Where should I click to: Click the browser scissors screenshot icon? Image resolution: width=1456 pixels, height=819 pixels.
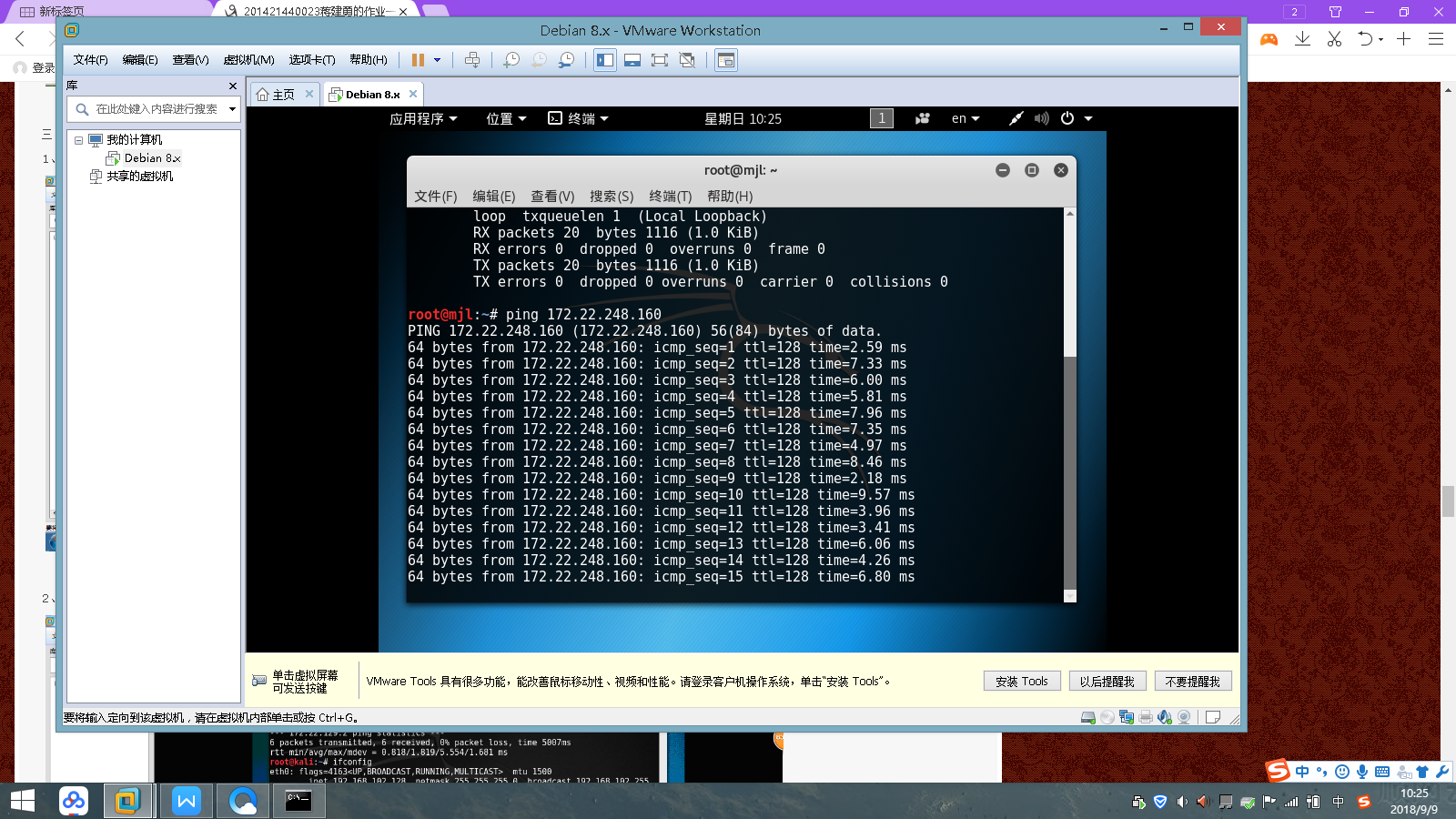tap(1334, 39)
